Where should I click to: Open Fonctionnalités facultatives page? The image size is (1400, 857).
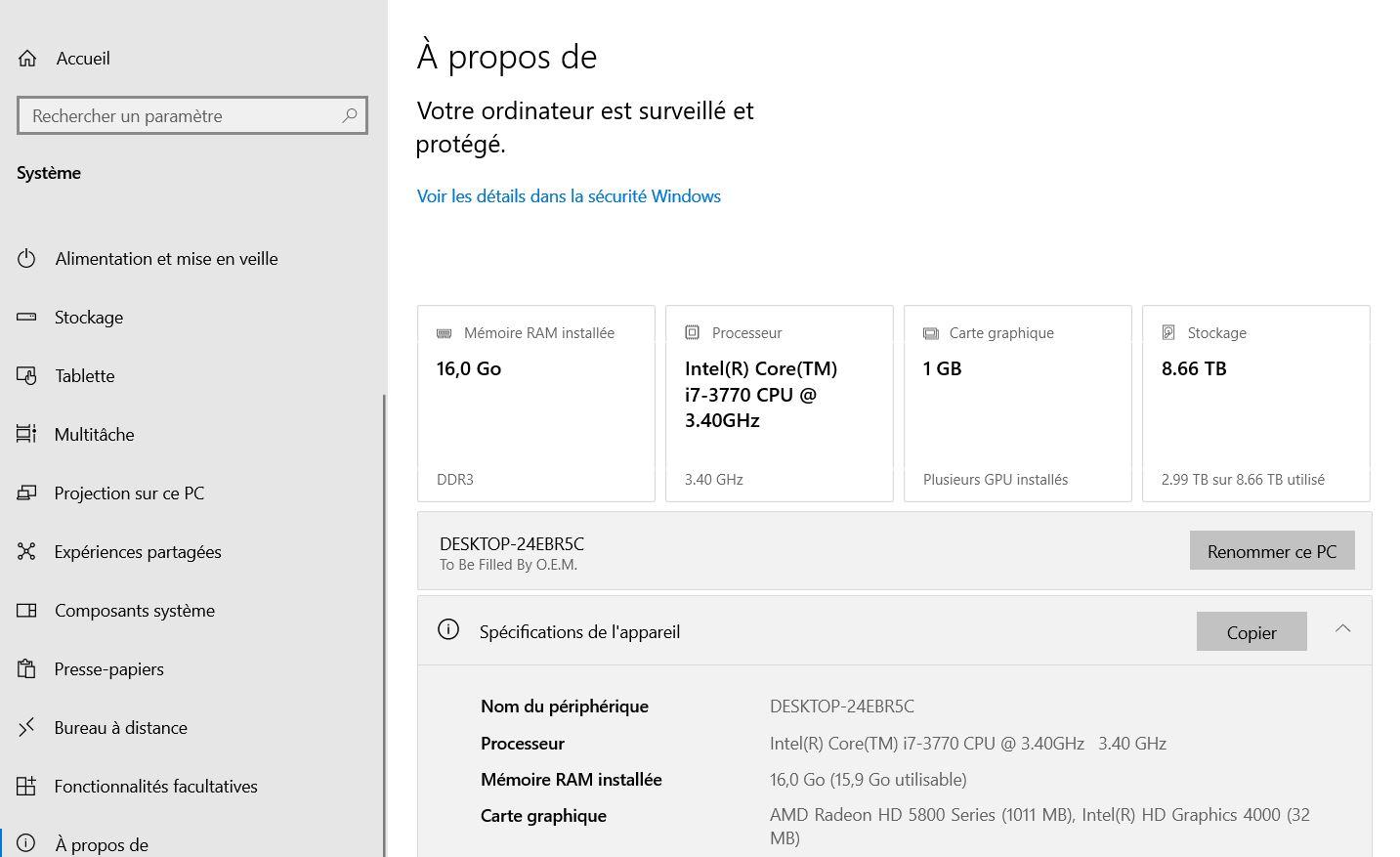155,787
